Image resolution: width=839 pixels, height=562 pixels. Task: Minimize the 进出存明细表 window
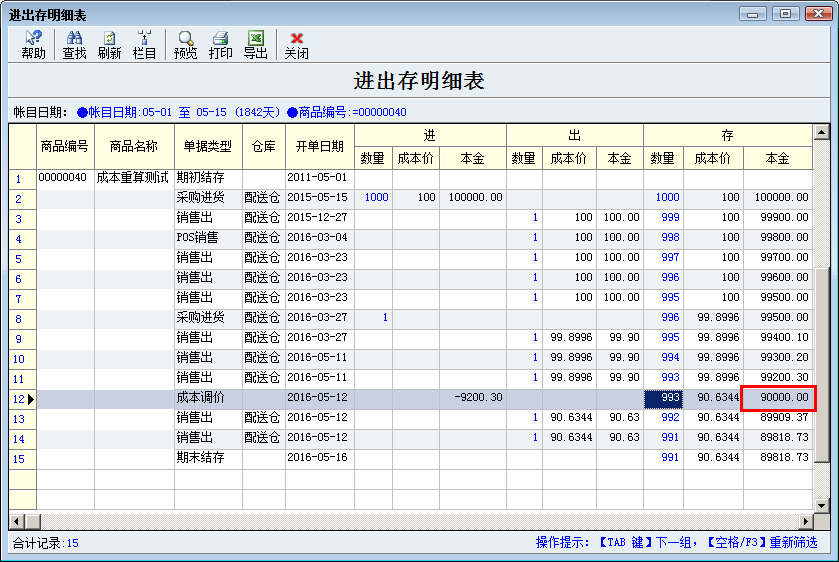(752, 13)
